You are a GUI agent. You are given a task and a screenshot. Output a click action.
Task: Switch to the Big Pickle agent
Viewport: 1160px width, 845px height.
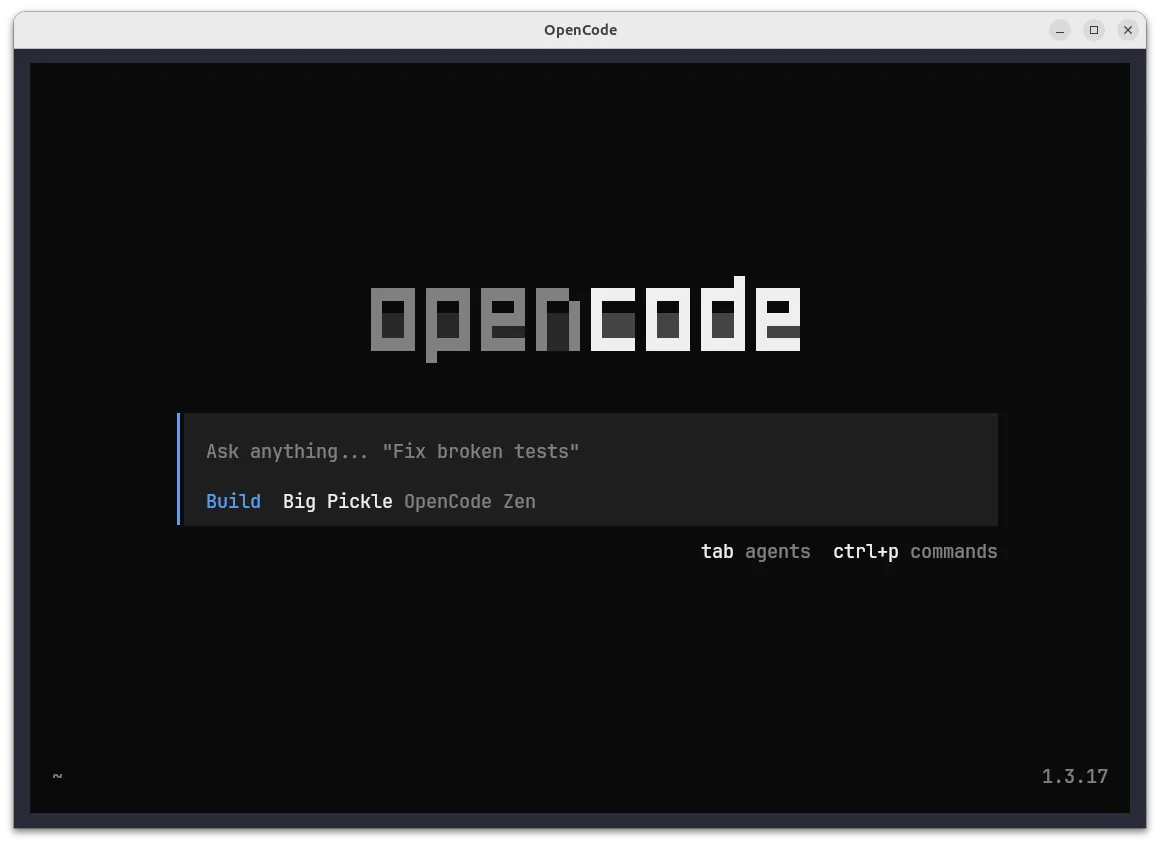point(337,501)
